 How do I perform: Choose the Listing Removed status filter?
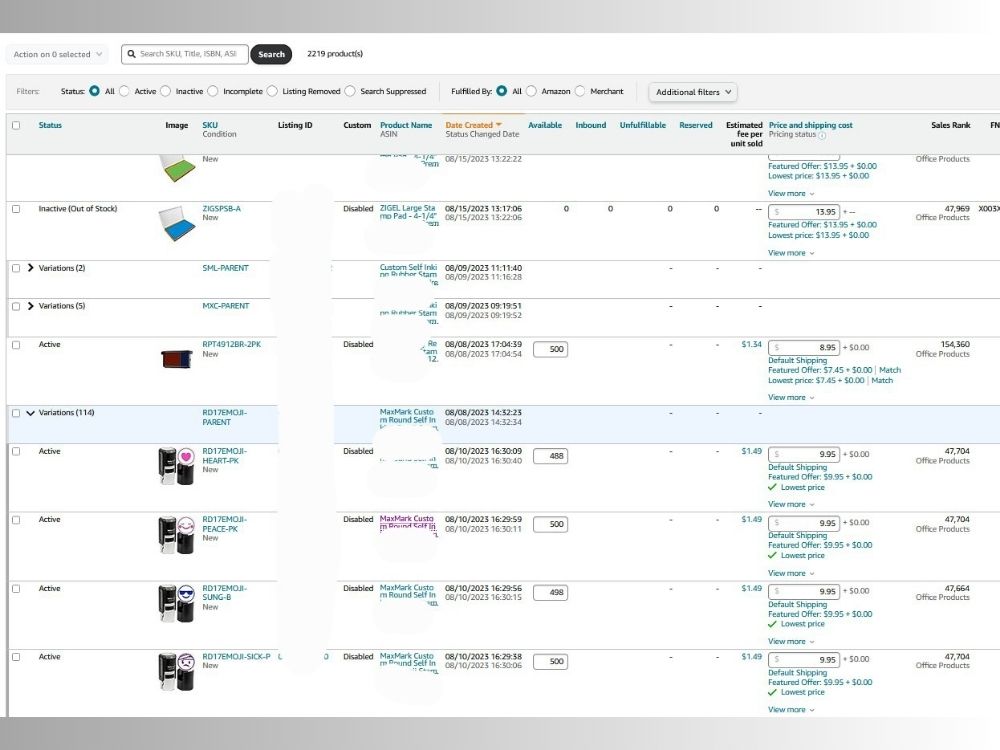pos(272,91)
